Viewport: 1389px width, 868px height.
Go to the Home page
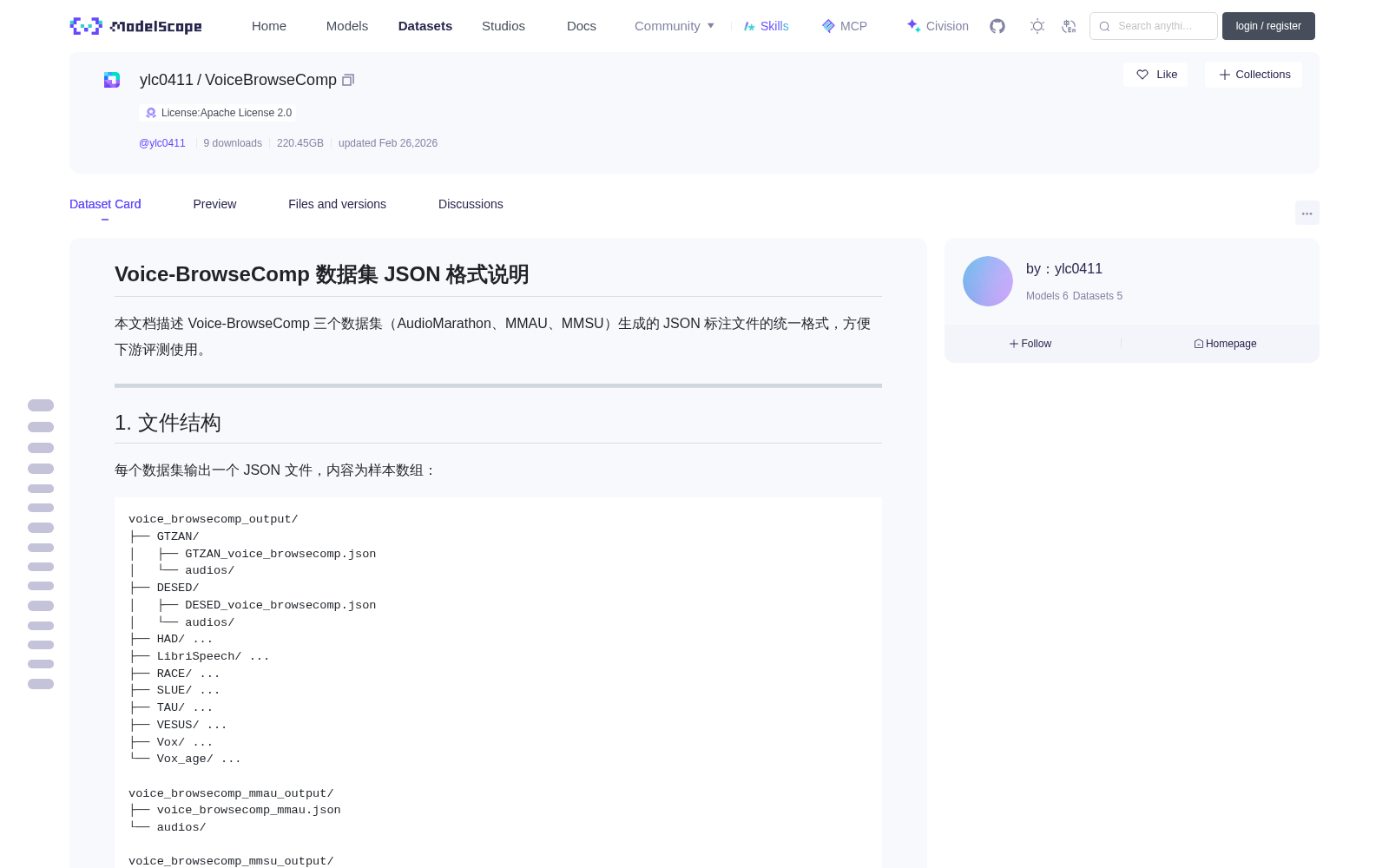269,26
